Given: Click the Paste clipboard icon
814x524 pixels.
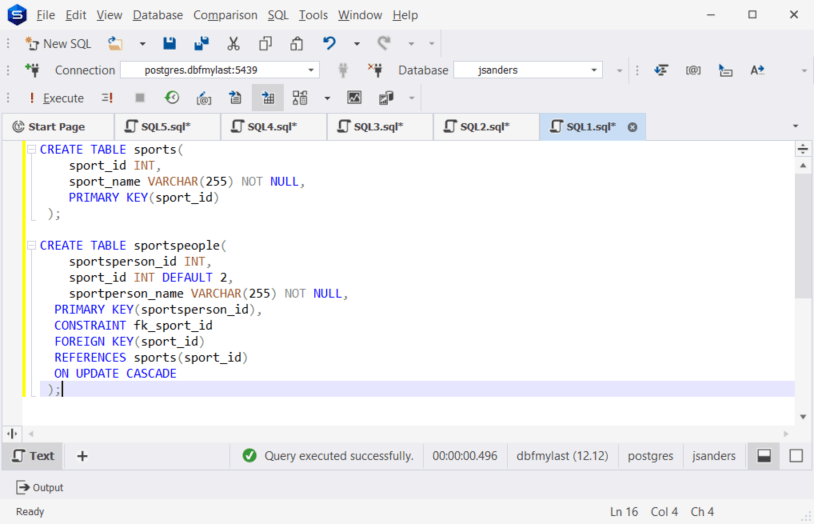Looking at the screenshot, I should coord(296,44).
